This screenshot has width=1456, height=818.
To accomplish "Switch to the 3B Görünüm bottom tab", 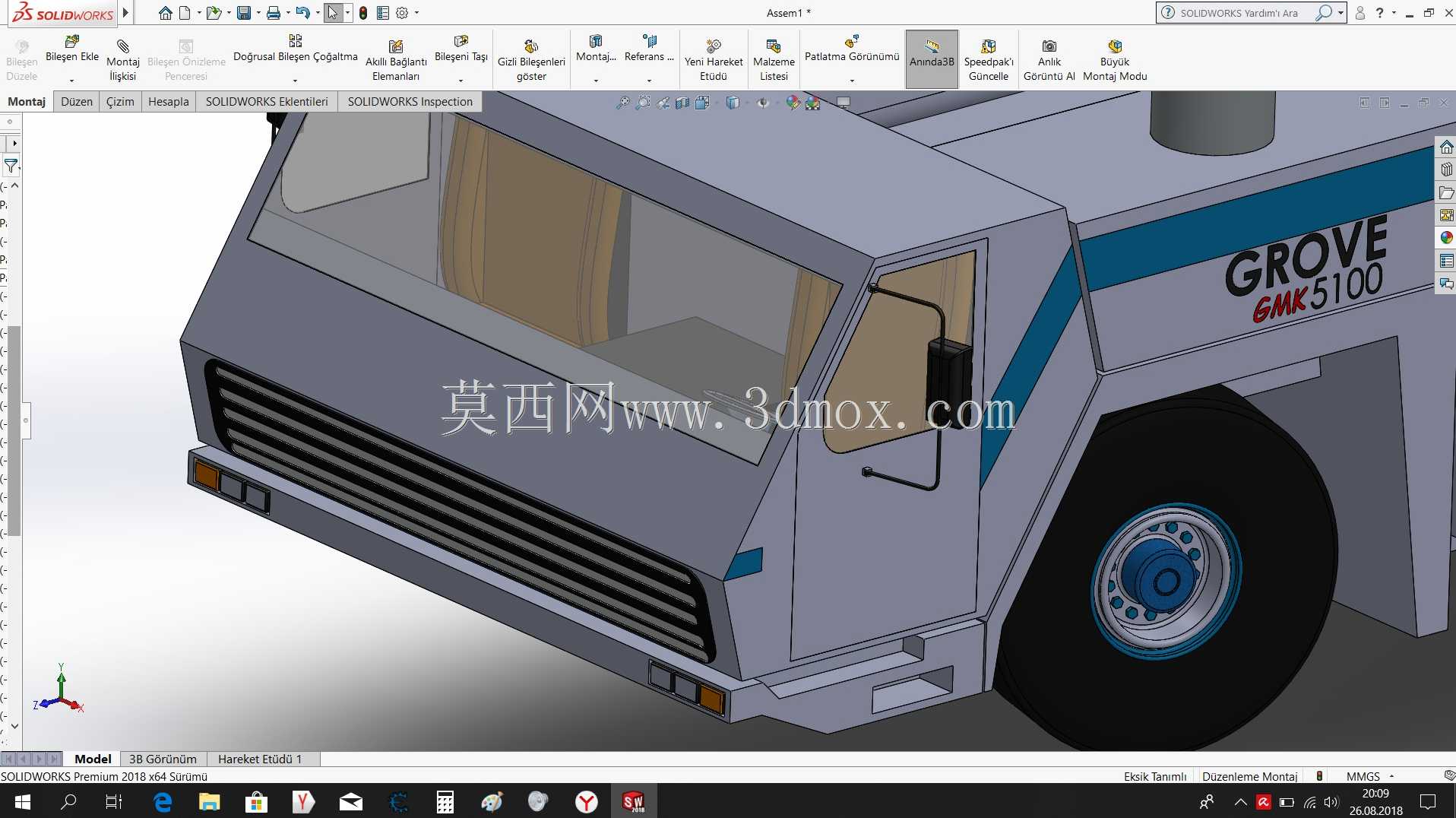I will (163, 759).
